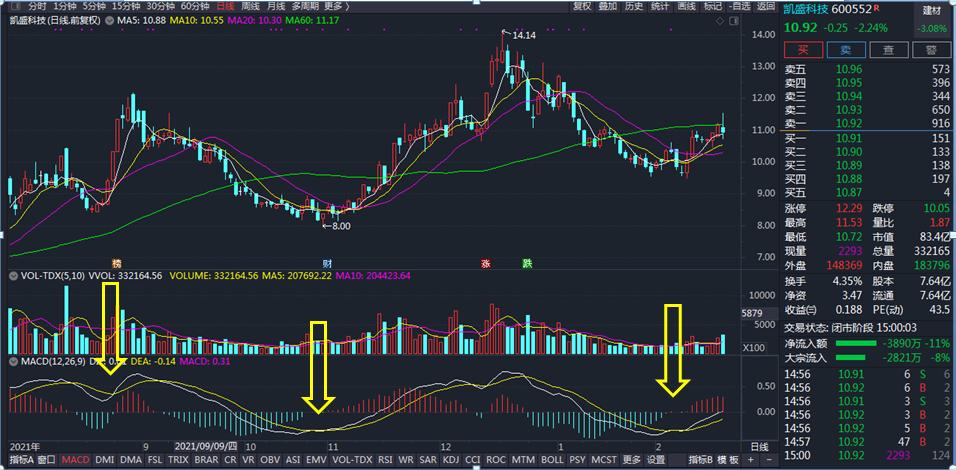Screen dimensions: 956x470
Task: Select the 30分钟 period tab
Action: [x=162, y=6]
